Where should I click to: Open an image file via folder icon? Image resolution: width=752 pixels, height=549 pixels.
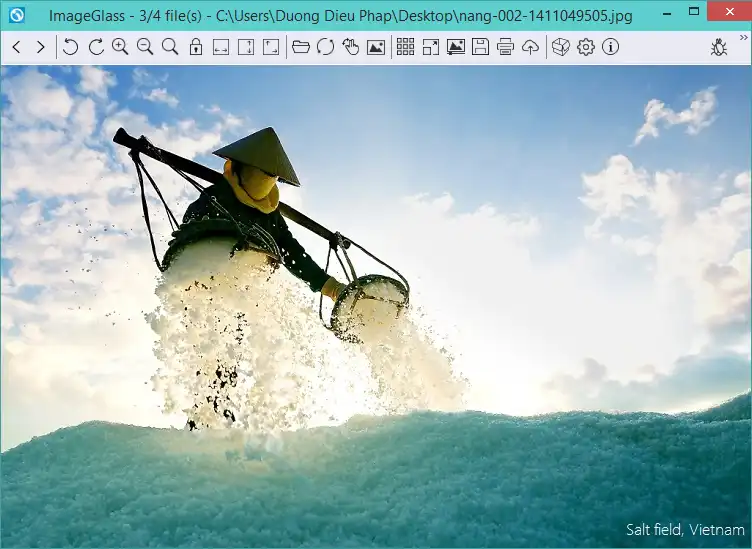coord(300,47)
